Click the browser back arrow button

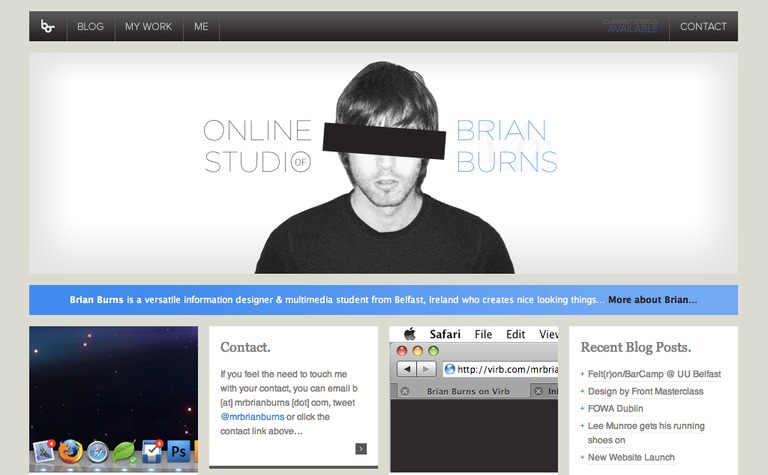point(407,369)
